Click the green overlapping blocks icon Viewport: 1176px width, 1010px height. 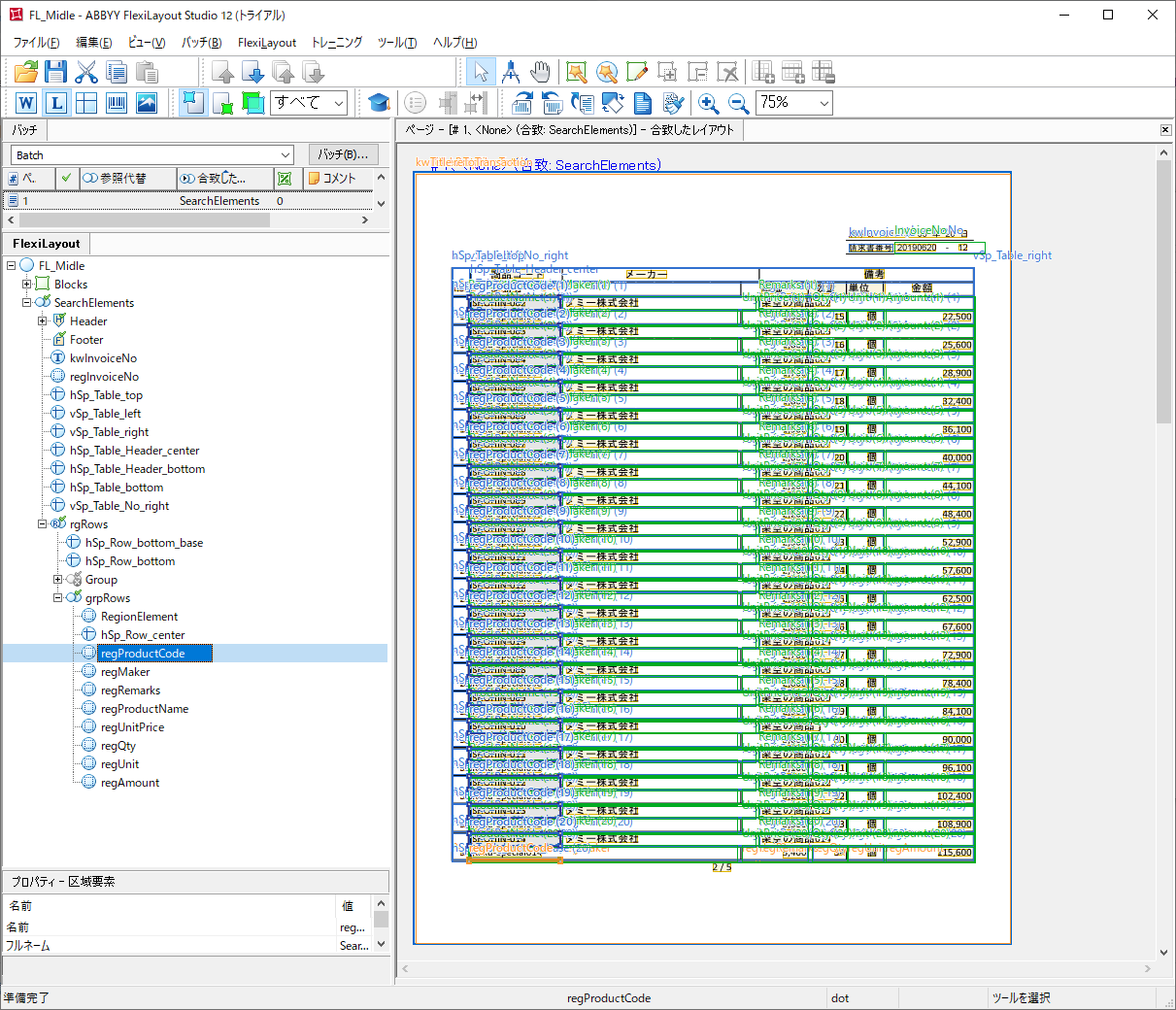coord(253,103)
